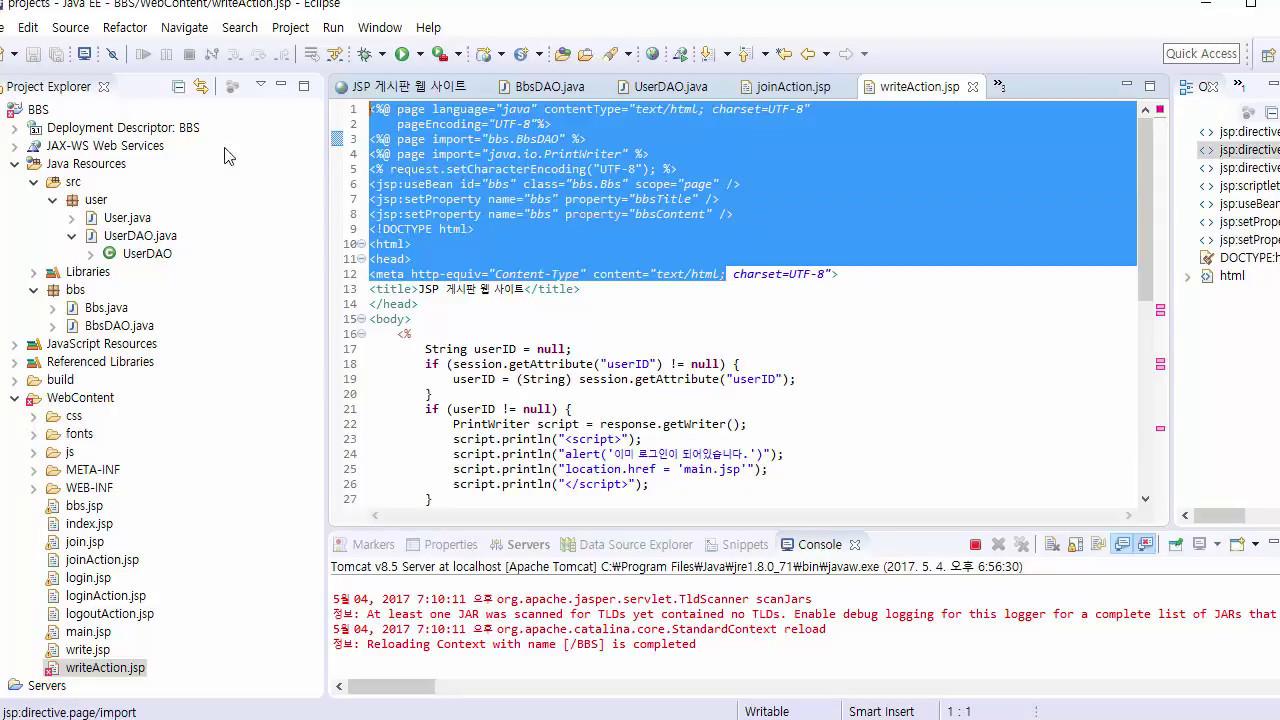
Task: Select login.jsp in Project Explorer
Action: (78, 578)
